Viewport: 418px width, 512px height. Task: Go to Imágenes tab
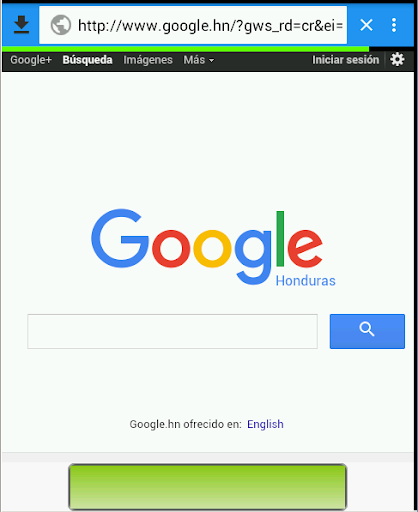coord(148,60)
